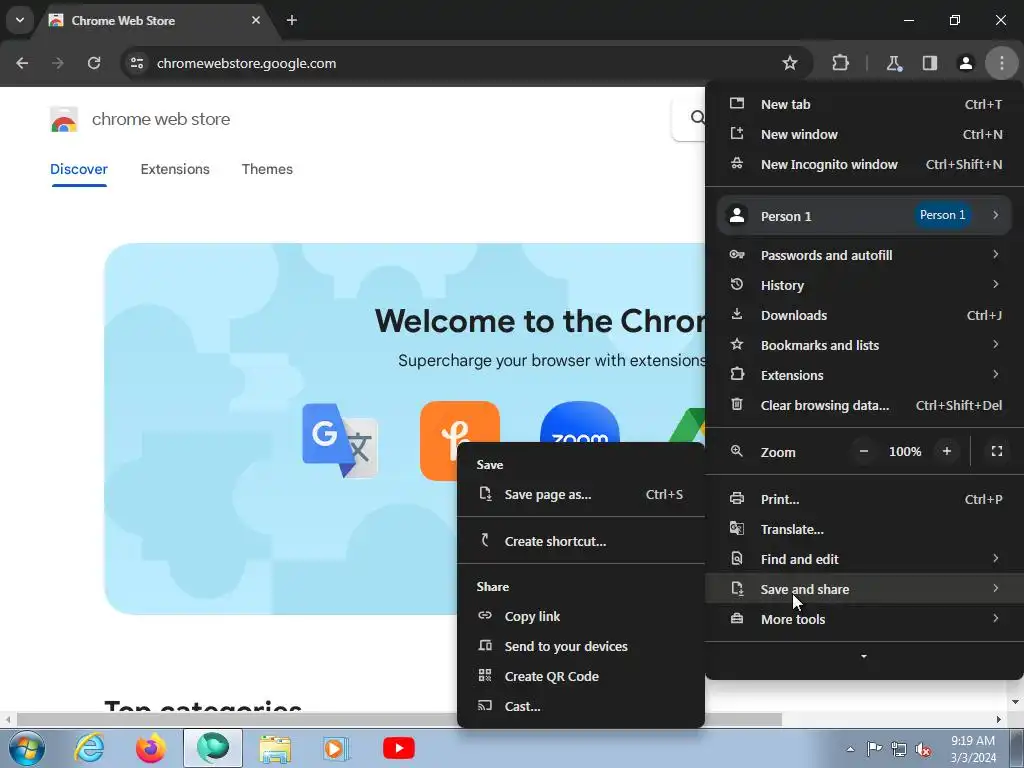
Task: Open Windows Explorer folder on taskbar
Action: [x=275, y=748]
